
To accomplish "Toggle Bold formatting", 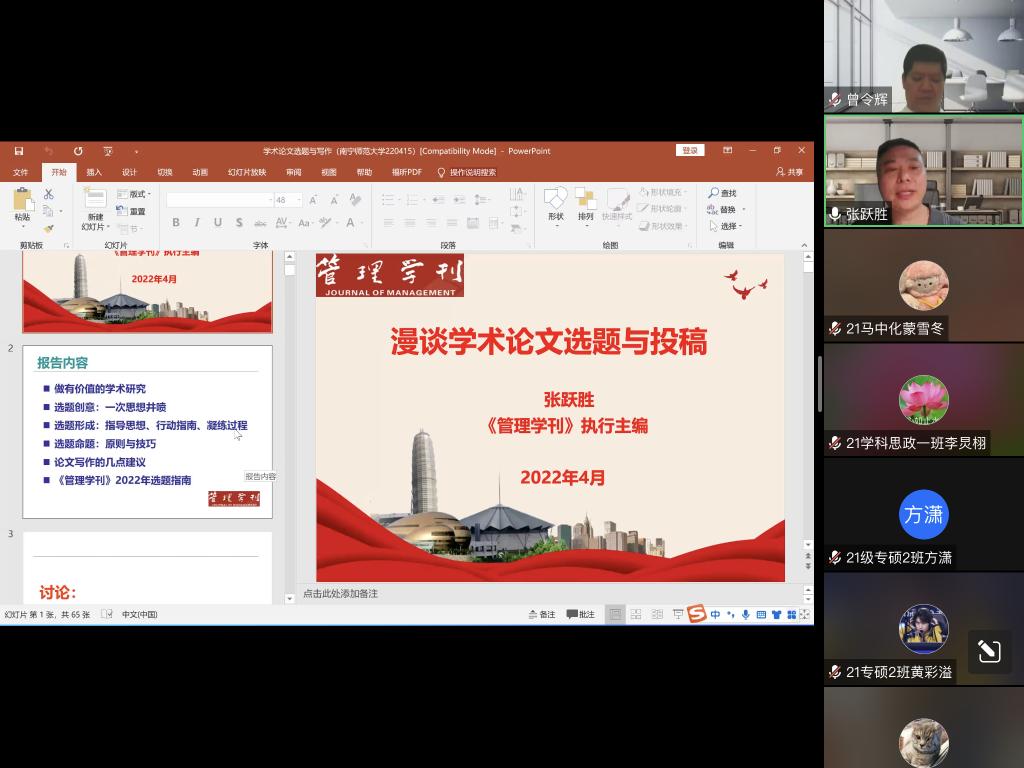I will pyautogui.click(x=176, y=223).
